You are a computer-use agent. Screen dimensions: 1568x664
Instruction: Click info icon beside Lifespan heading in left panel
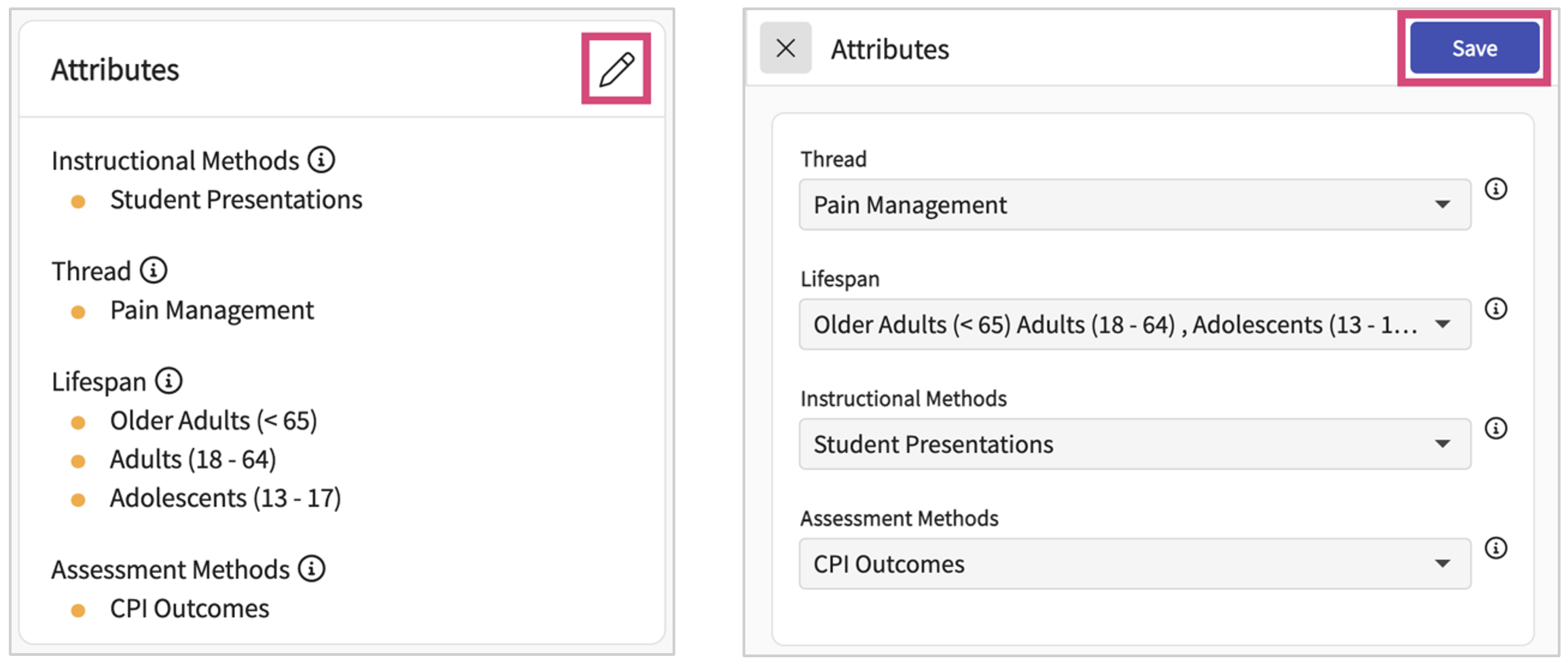pos(169,381)
